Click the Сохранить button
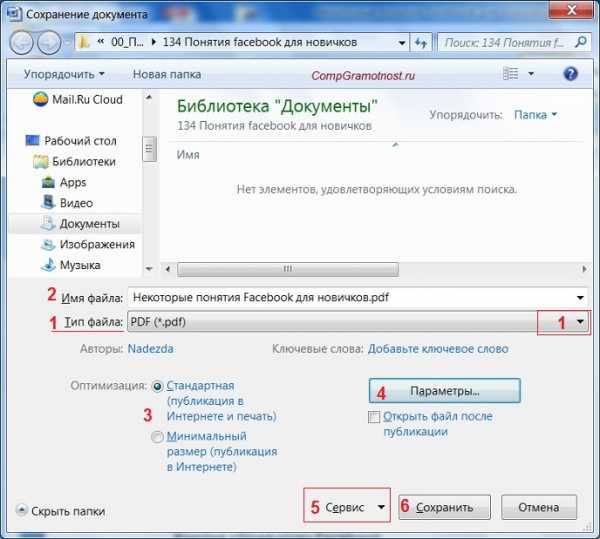 [x=444, y=507]
